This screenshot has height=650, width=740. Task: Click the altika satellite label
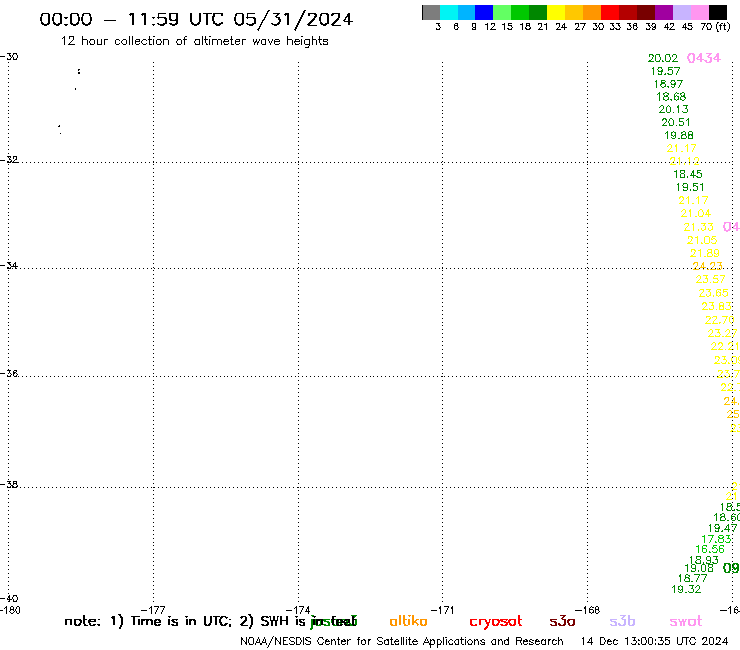[x=408, y=621]
